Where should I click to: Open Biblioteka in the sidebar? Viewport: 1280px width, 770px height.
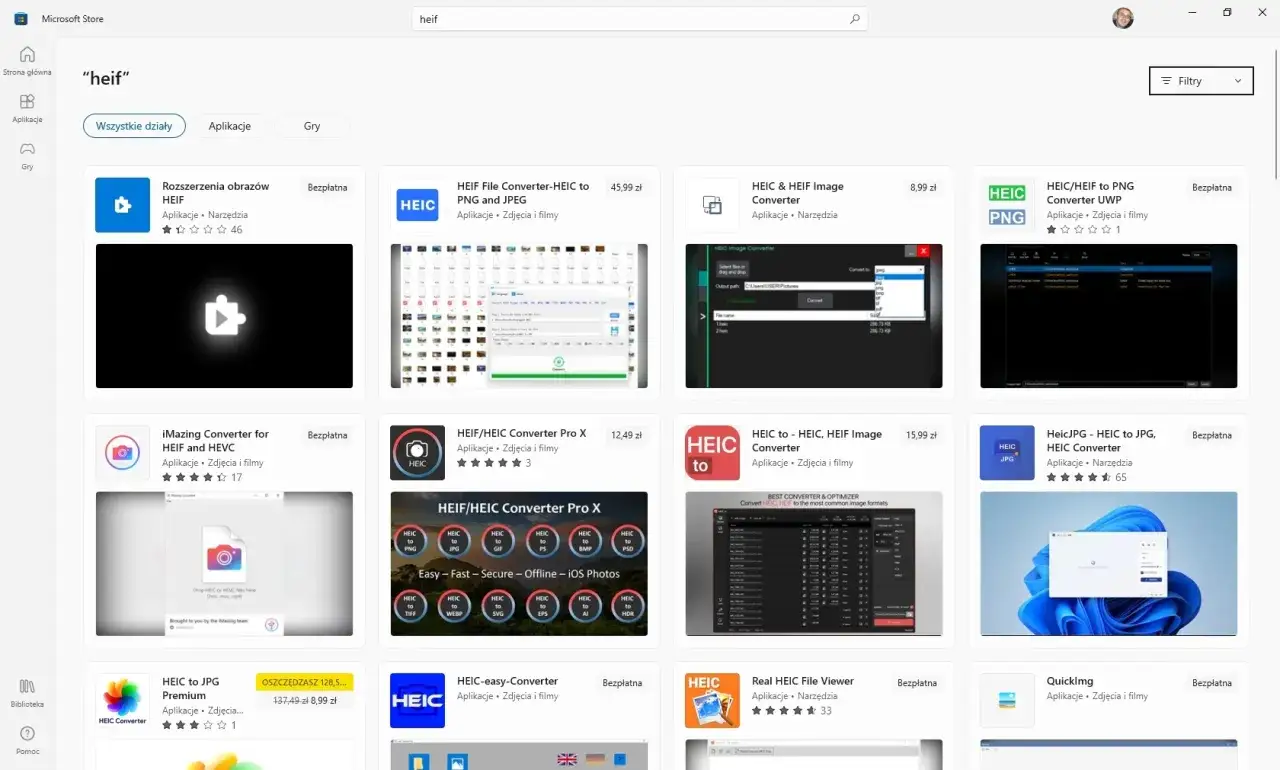(x=27, y=693)
